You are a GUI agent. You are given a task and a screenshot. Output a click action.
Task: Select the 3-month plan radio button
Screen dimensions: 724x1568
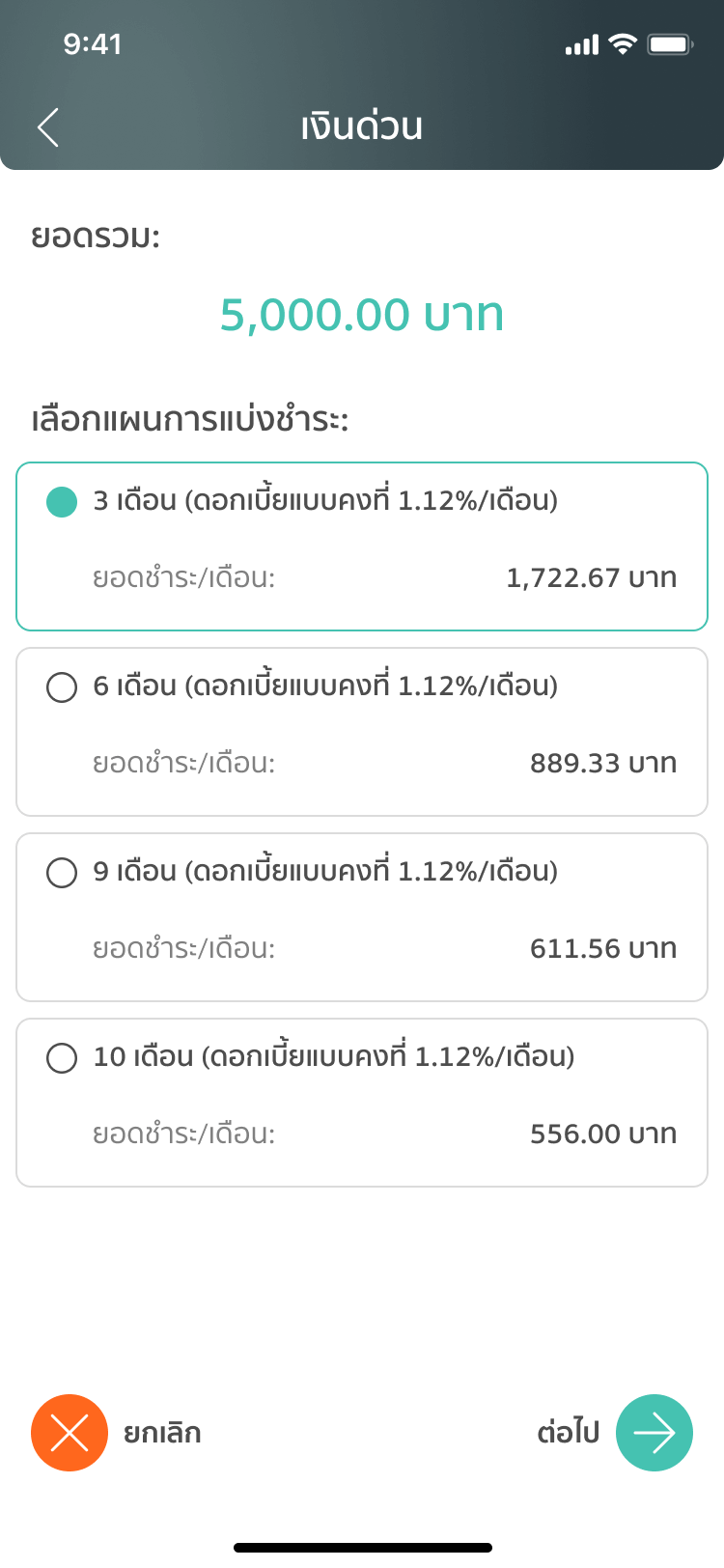62,502
